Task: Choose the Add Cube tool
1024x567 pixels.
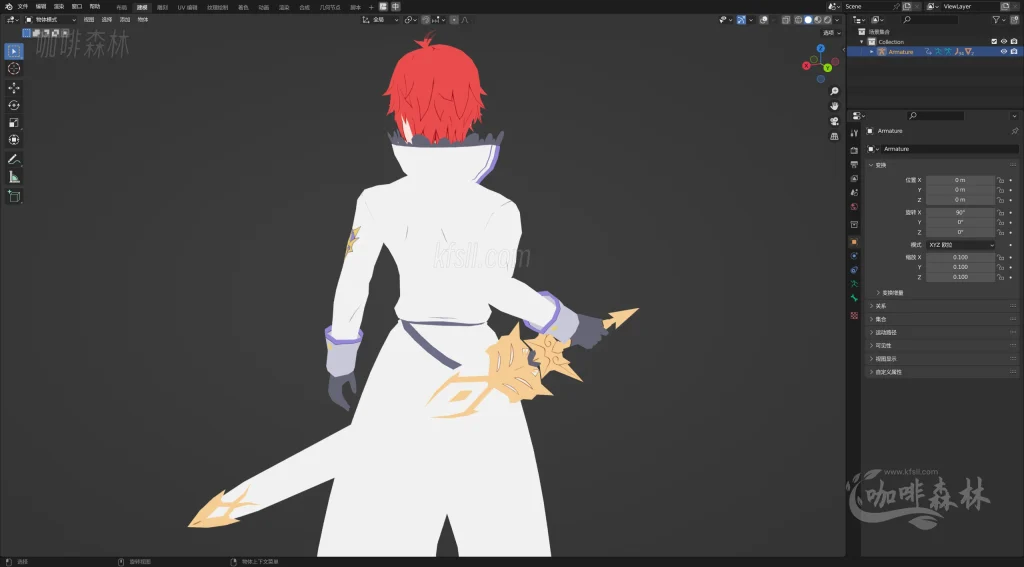Action: coord(14,196)
